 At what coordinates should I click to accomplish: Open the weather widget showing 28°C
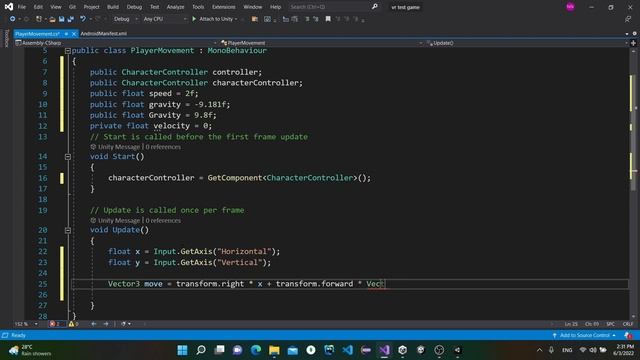click(31, 350)
